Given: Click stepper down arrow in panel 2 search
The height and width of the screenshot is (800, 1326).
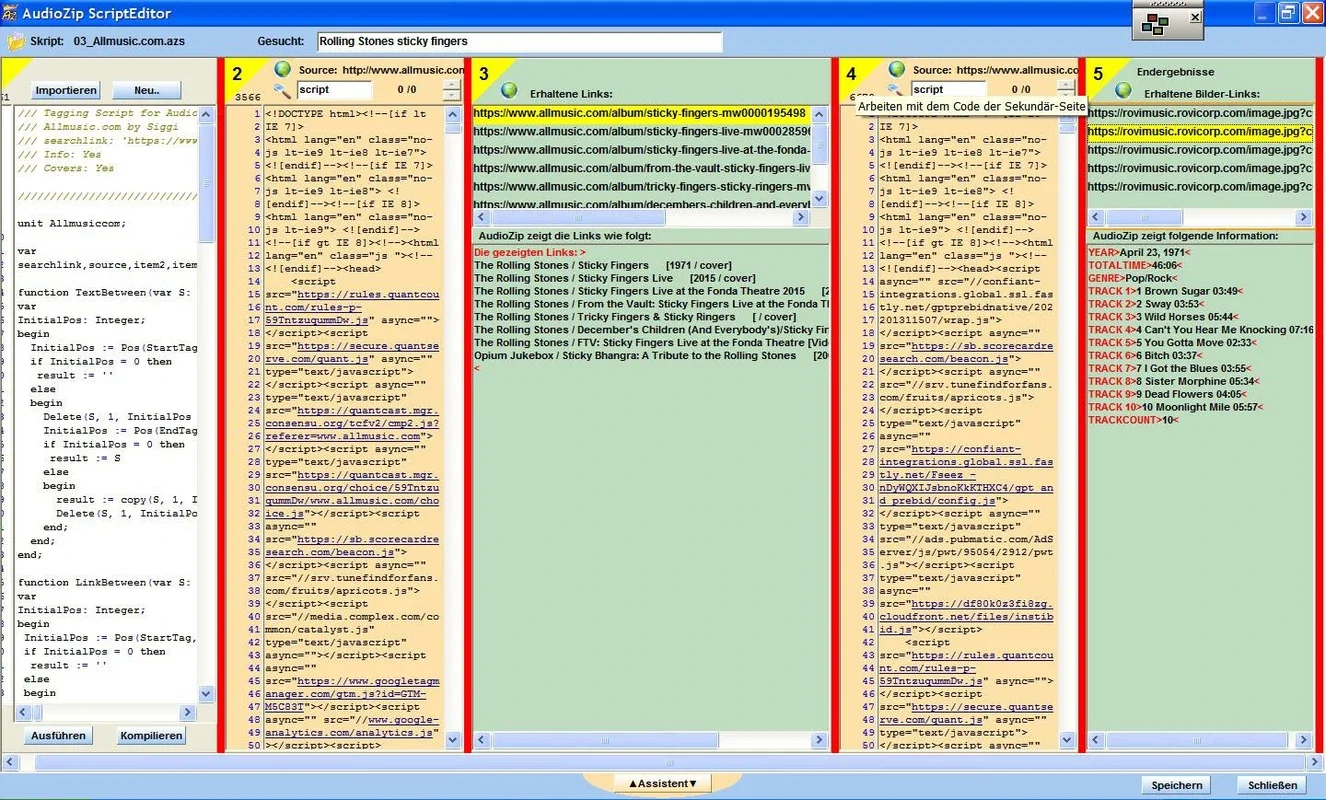Looking at the screenshot, I should [452, 95].
